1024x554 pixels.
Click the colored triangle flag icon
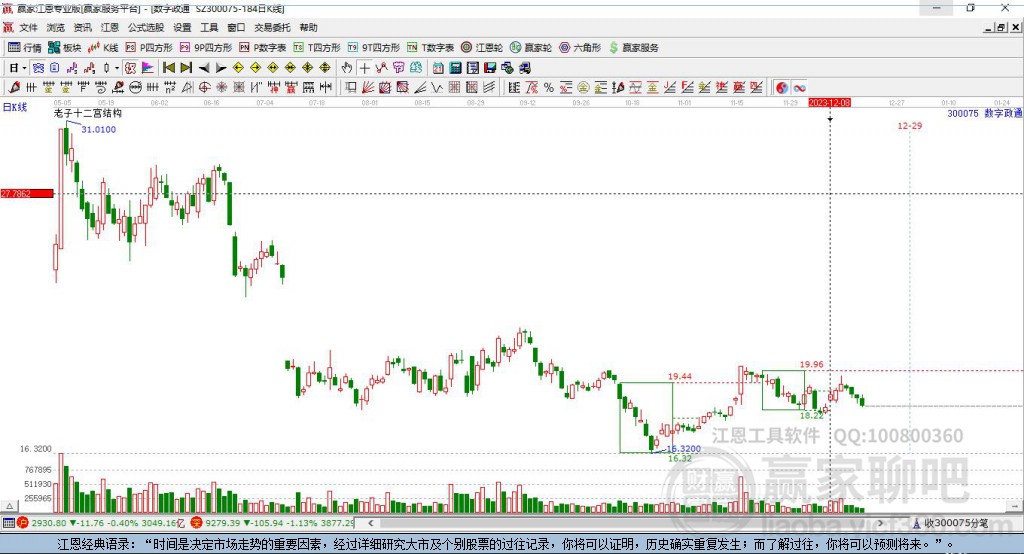click(148, 67)
